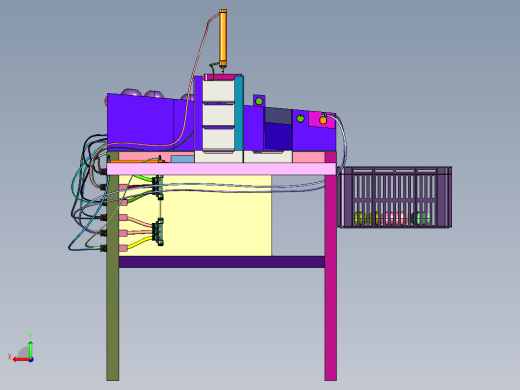Select the light pink tabletop slab
Viewport: 520px width, 390px height.
[221, 169]
